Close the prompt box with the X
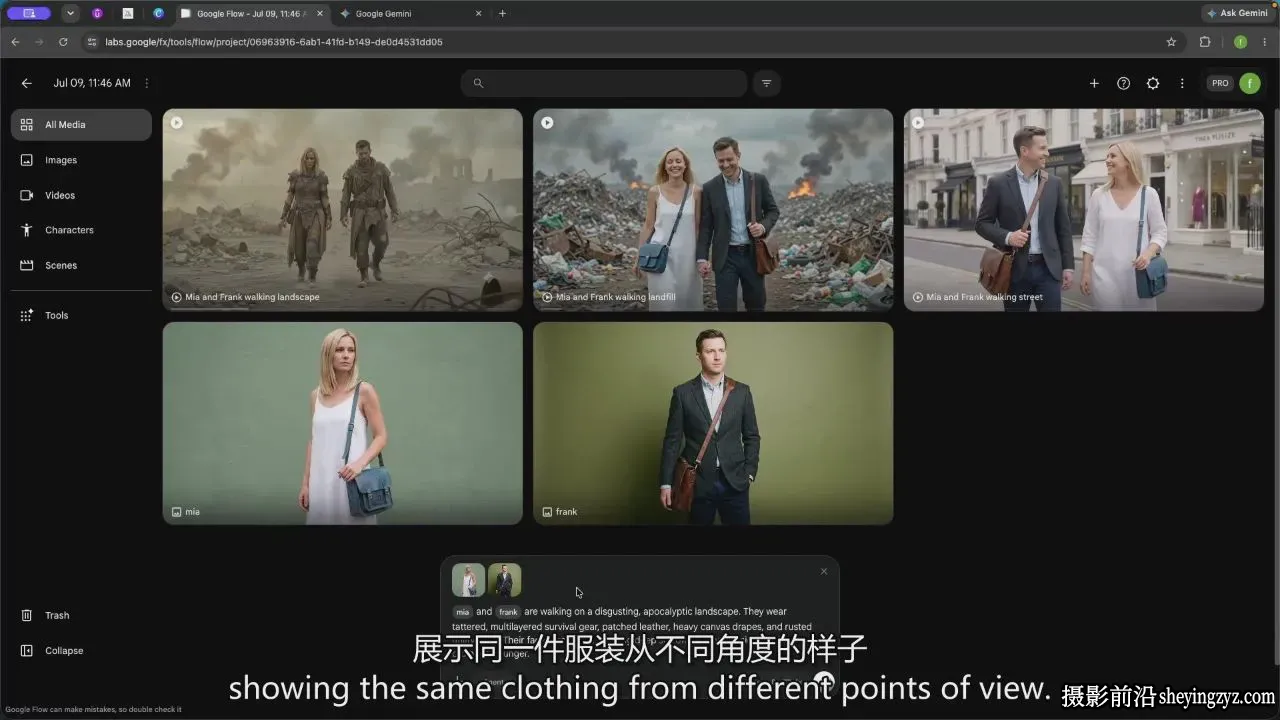Viewport: 1280px width, 720px height. pos(824,571)
